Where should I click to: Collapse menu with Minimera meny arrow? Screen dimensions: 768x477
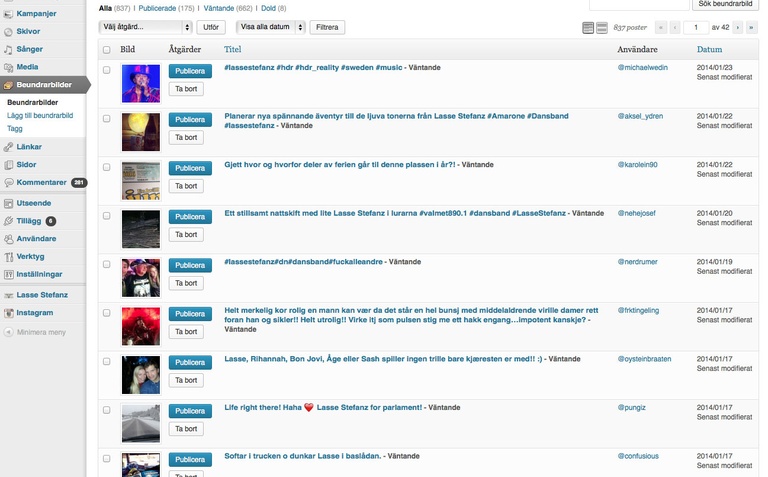[x=8, y=331]
